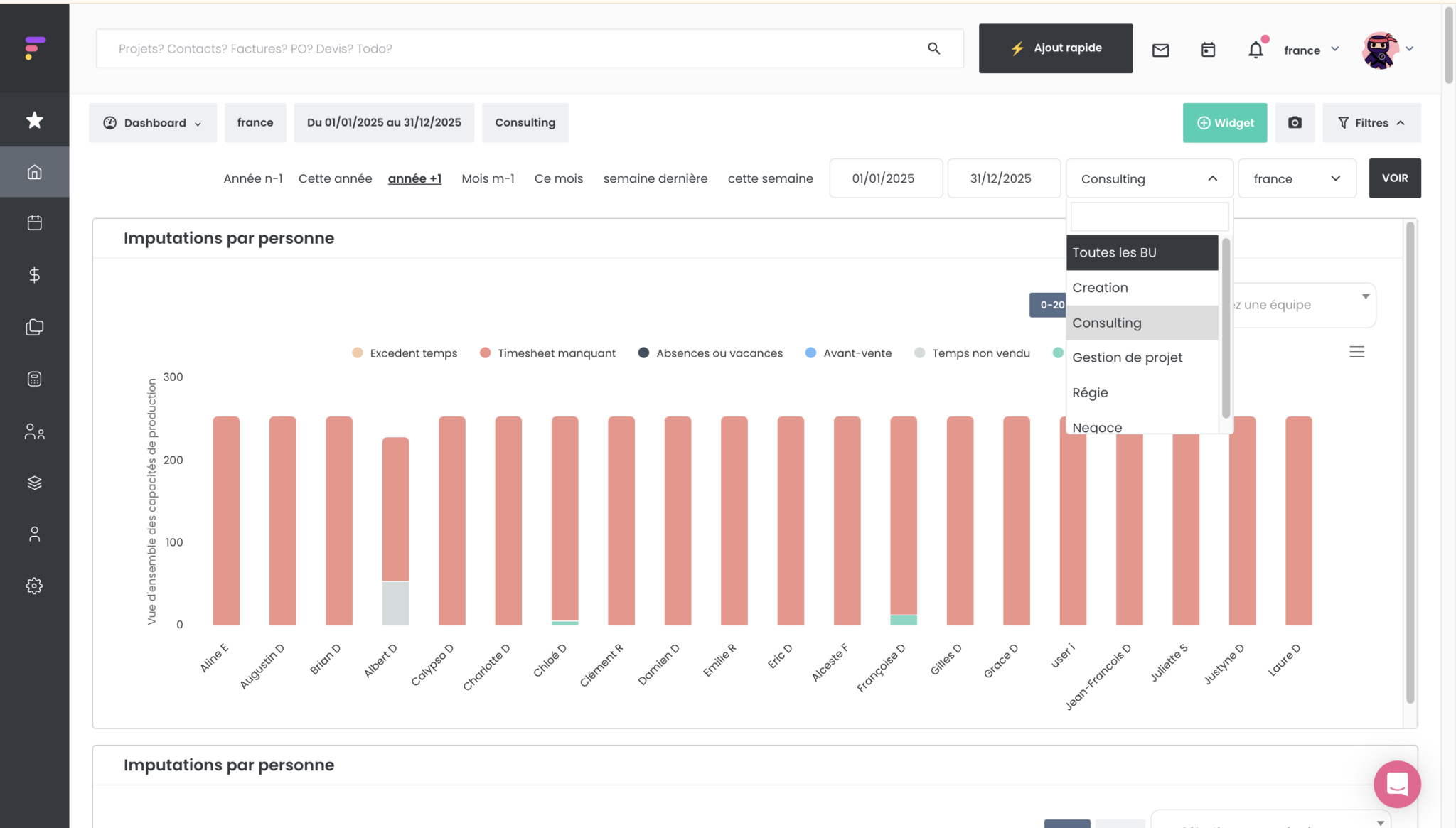Open the chat support bubble

[x=1396, y=784]
